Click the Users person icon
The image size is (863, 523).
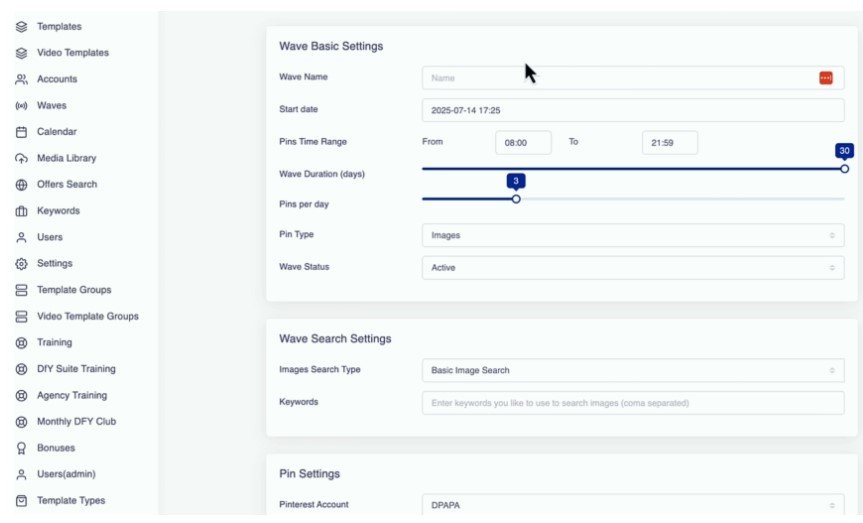coord(21,237)
